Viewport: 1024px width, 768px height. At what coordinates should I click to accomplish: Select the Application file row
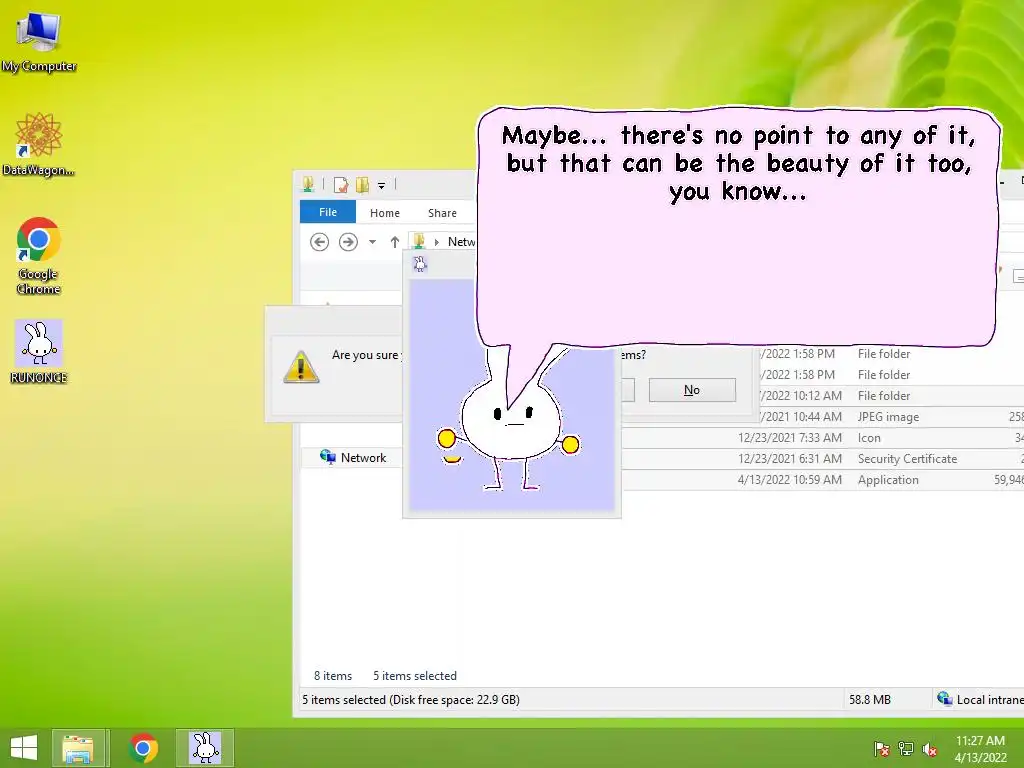pos(822,479)
